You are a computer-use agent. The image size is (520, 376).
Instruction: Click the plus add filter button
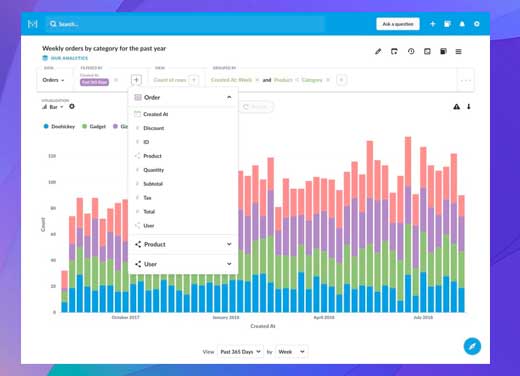(136, 80)
